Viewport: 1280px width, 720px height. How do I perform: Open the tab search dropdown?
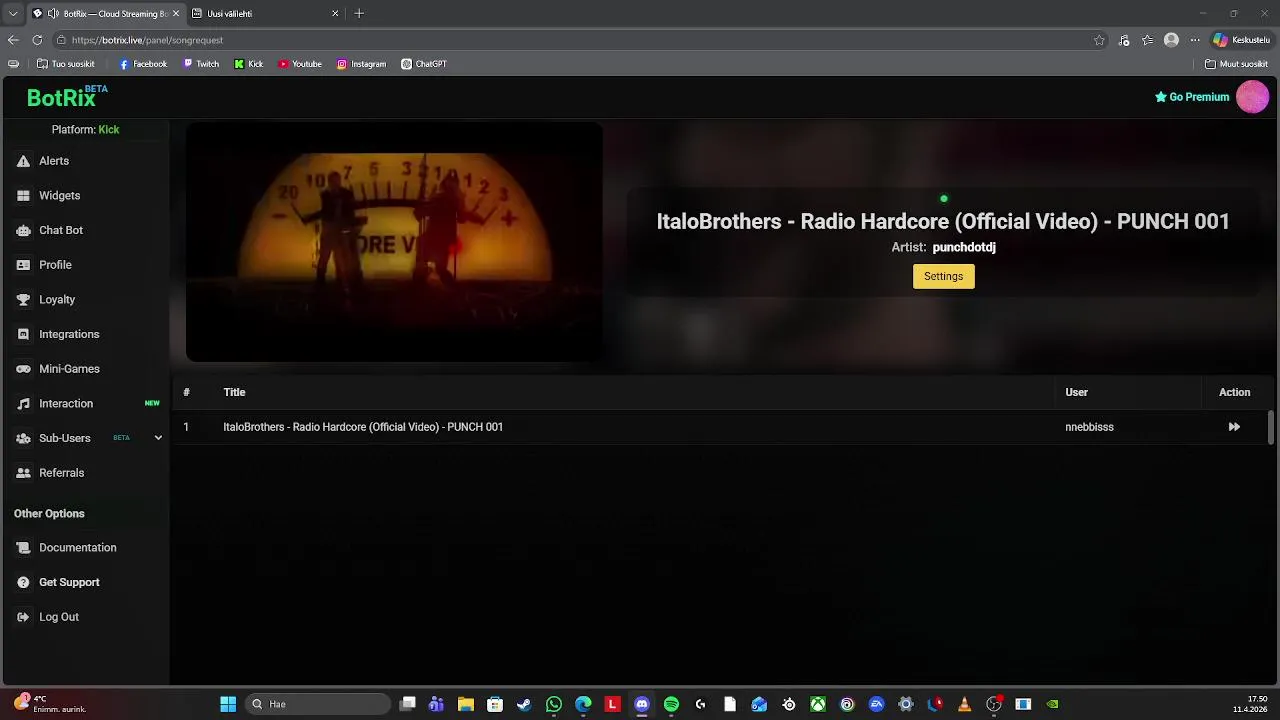point(13,14)
